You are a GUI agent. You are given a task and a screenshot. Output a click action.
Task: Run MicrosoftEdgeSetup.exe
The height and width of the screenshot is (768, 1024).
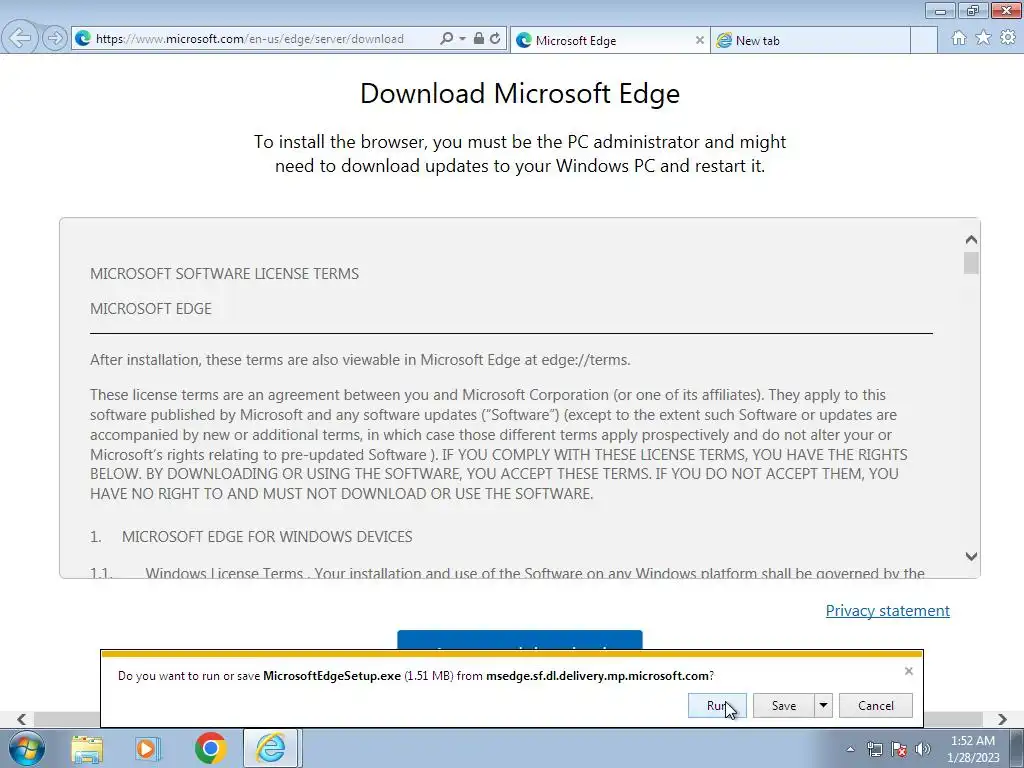(x=717, y=705)
